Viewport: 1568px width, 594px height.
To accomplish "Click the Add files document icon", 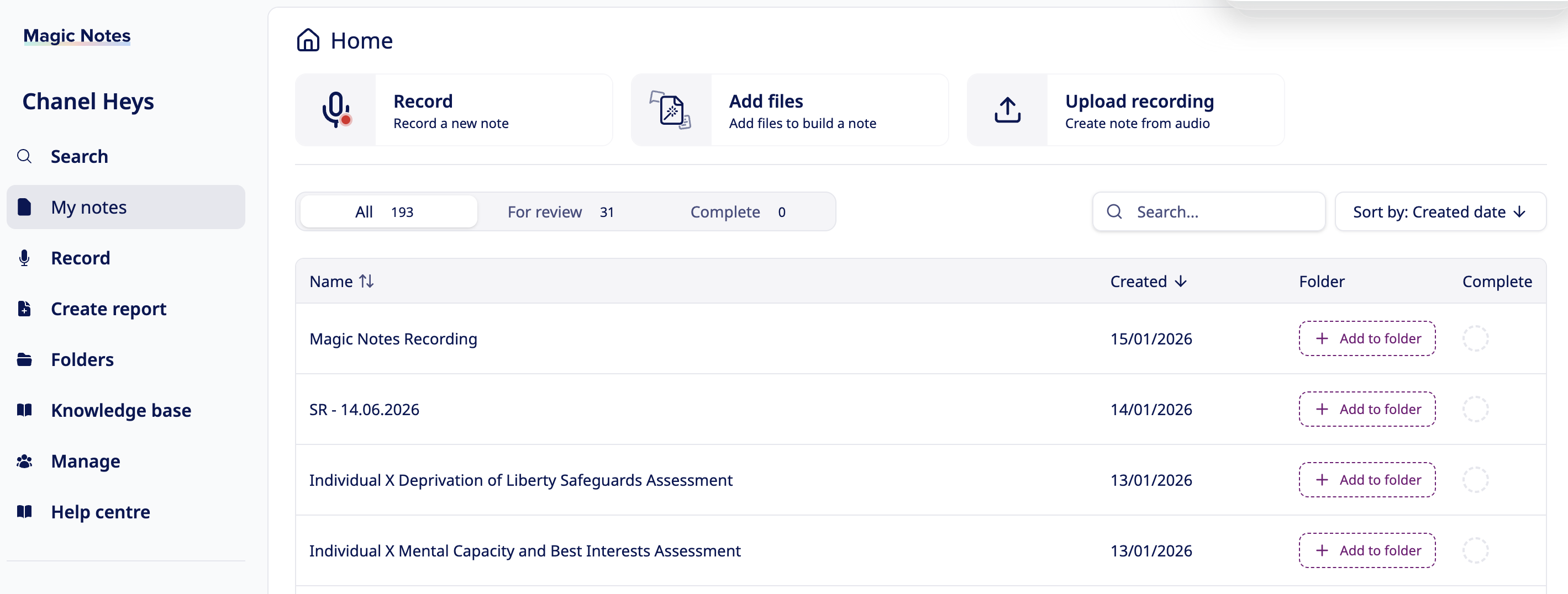I will (x=671, y=110).
